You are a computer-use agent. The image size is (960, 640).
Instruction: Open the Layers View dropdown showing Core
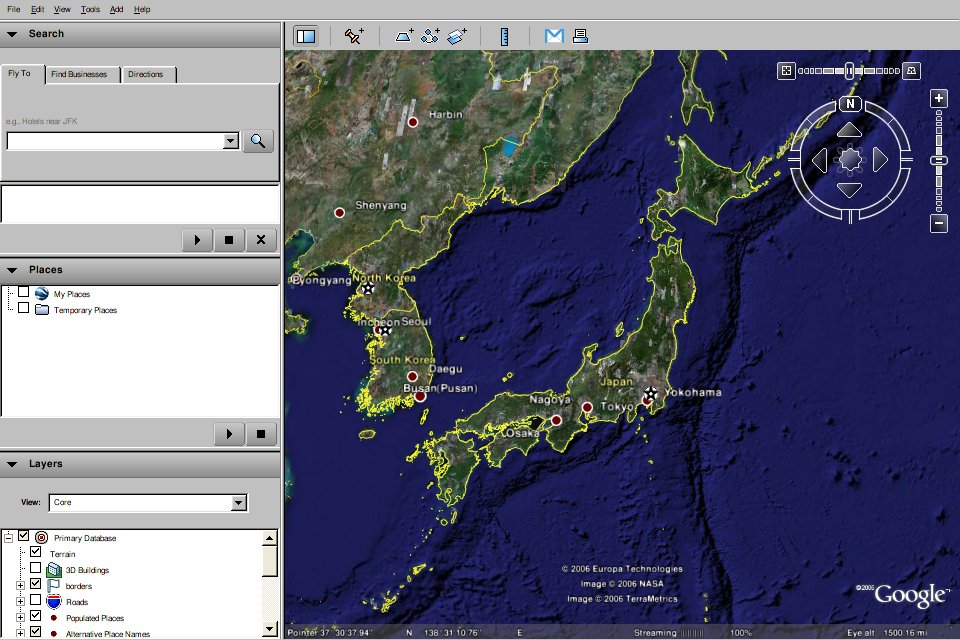(x=147, y=502)
